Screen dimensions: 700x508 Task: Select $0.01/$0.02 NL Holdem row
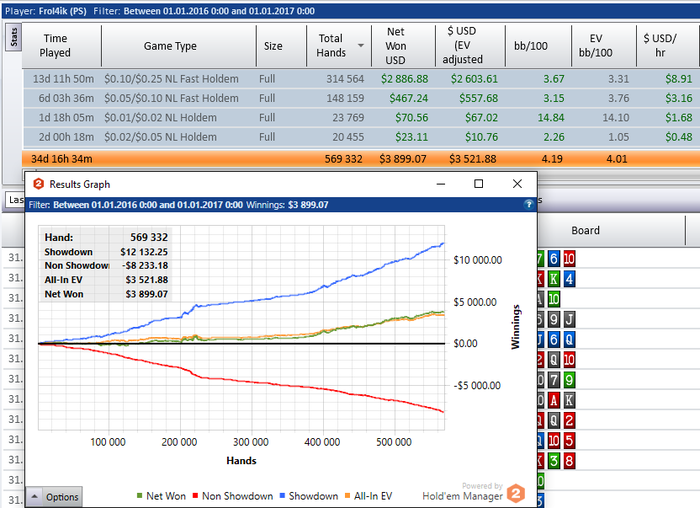(x=361, y=117)
